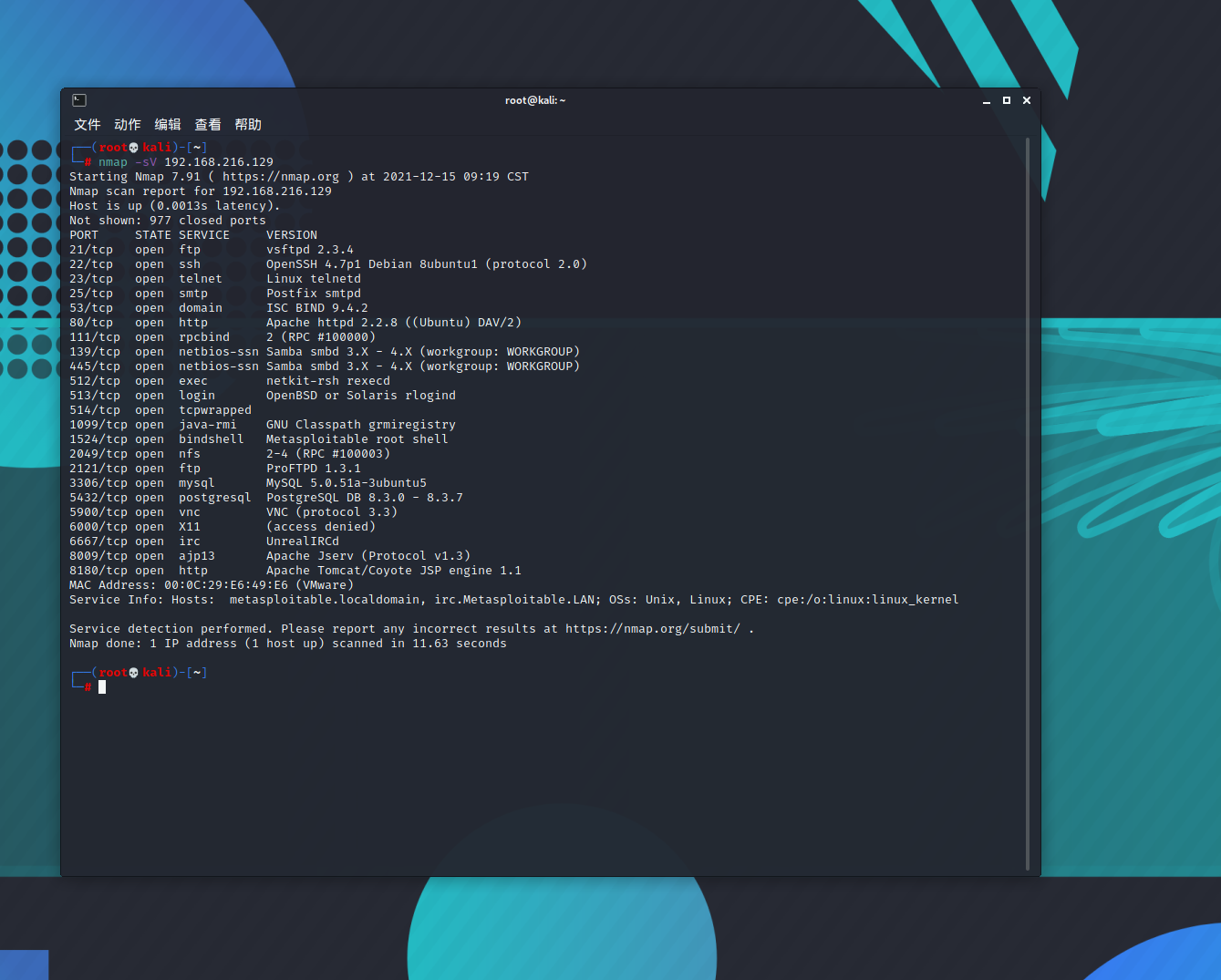Image resolution: width=1221 pixels, height=980 pixels.
Task: Click 'PostgreSQL DB 8.3.0 - 8.3.7' version text
Action: pos(365,498)
